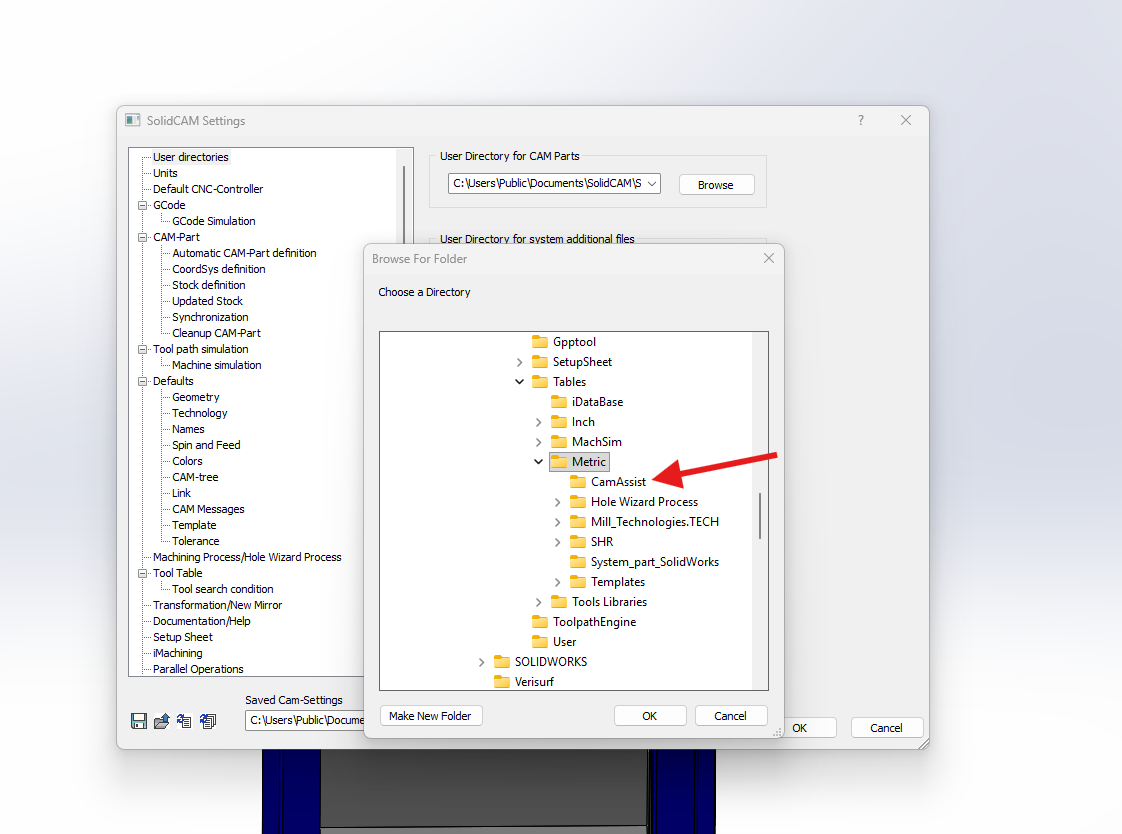Viewport: 1122px width, 834px height.
Task: Select Stock definition item
Action: pyautogui.click(x=208, y=285)
